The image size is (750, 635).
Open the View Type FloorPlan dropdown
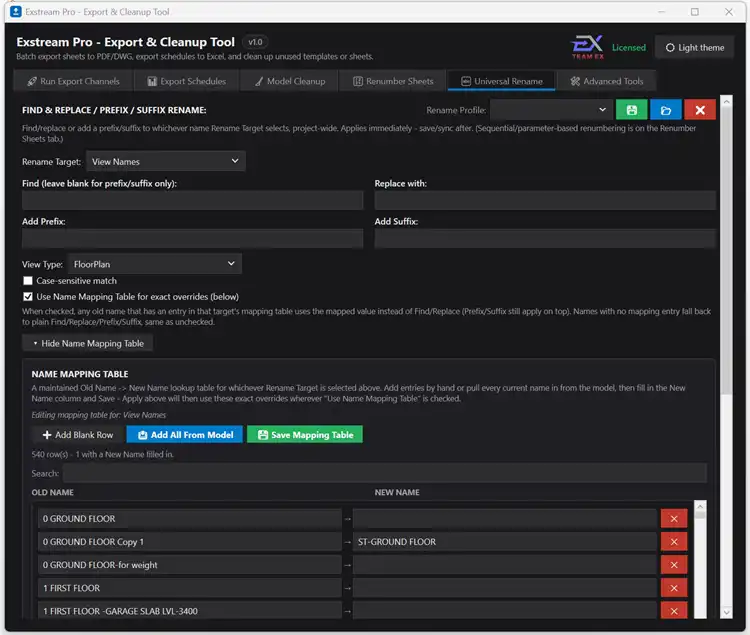click(x=154, y=264)
